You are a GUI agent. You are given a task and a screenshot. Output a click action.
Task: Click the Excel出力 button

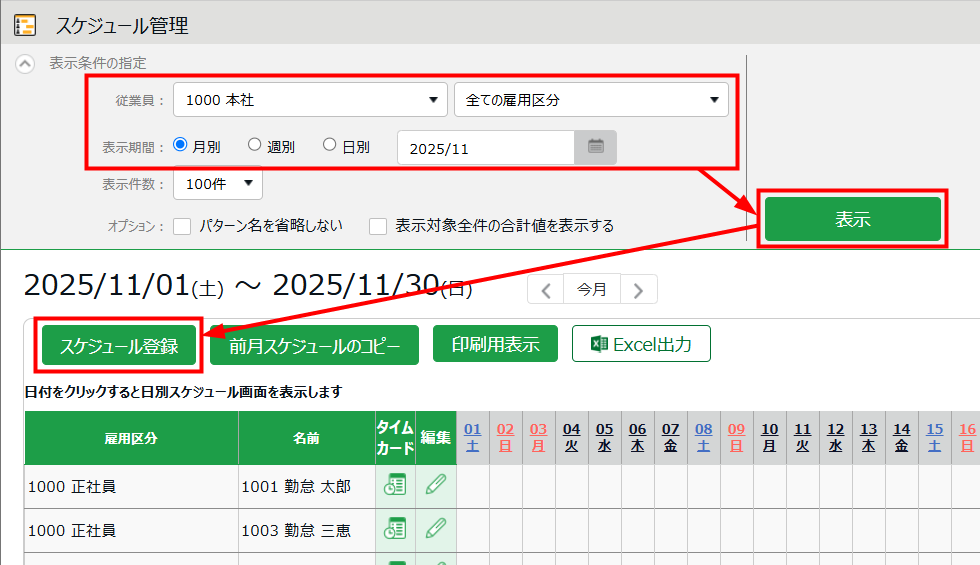pyautogui.click(x=641, y=344)
